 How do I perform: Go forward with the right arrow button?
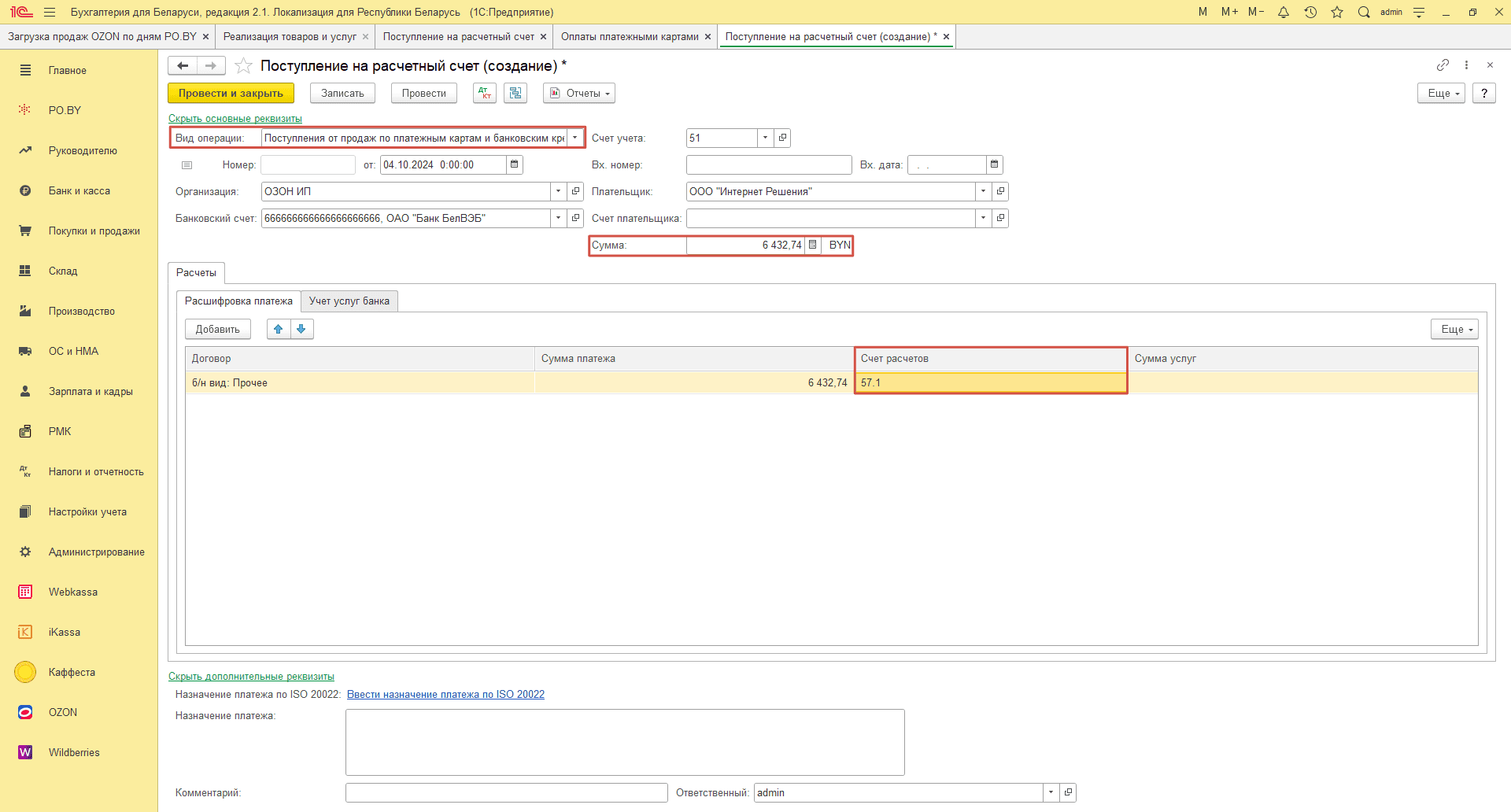(211, 65)
